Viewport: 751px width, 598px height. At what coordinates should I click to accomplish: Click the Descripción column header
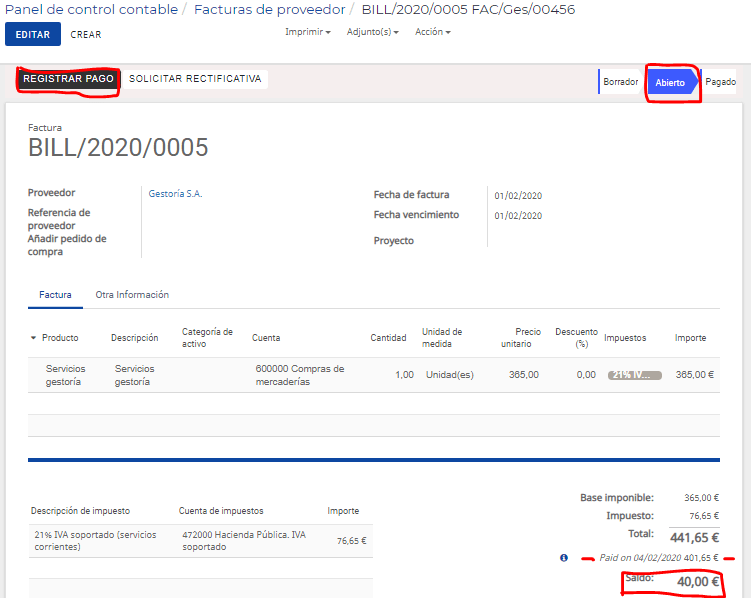click(x=135, y=338)
